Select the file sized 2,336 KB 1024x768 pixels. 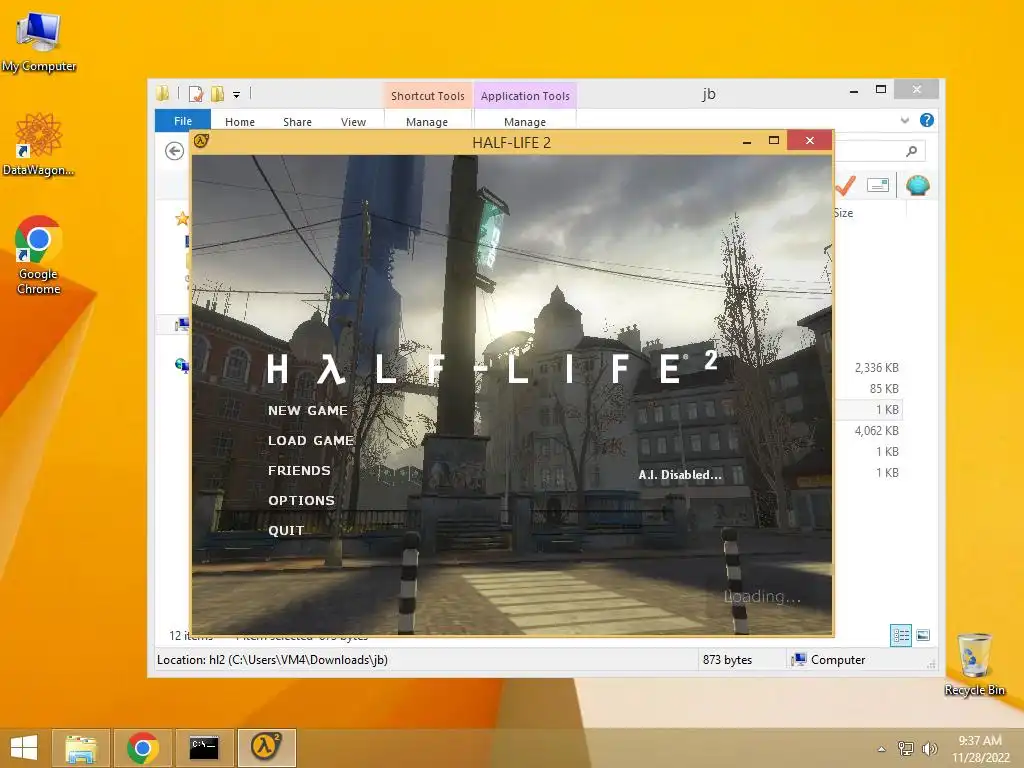coord(876,368)
